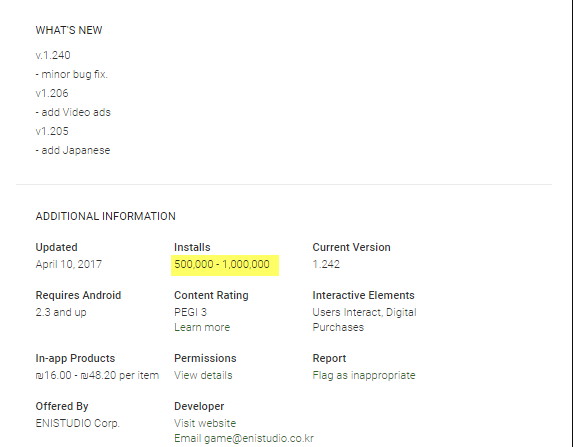Click the ENISTUDIO Corp. offered by name
Viewport: 573px width, 447px height.
pyautogui.click(x=77, y=423)
